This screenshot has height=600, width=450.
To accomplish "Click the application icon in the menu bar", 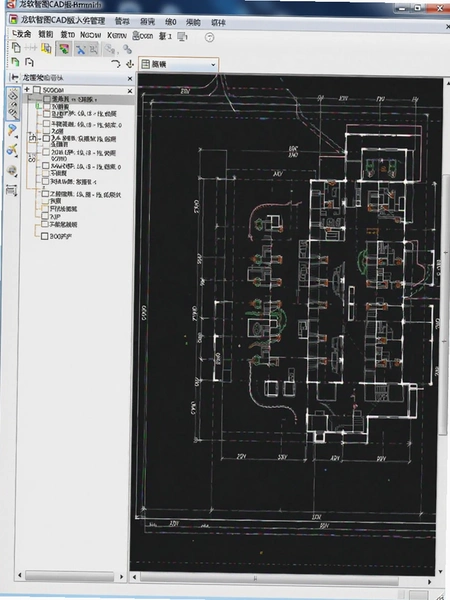I will point(13,20).
